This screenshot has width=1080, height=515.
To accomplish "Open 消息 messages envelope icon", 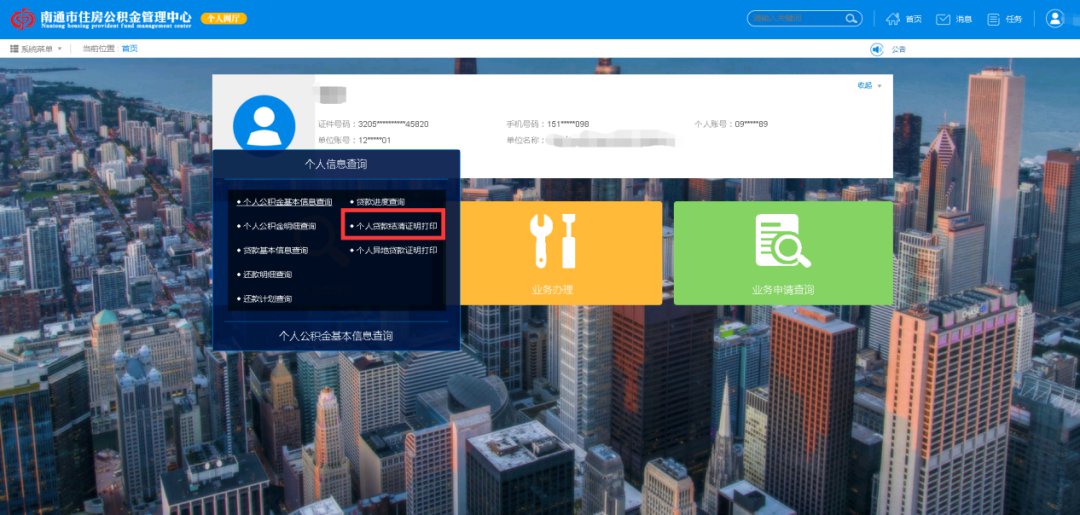I will point(943,19).
